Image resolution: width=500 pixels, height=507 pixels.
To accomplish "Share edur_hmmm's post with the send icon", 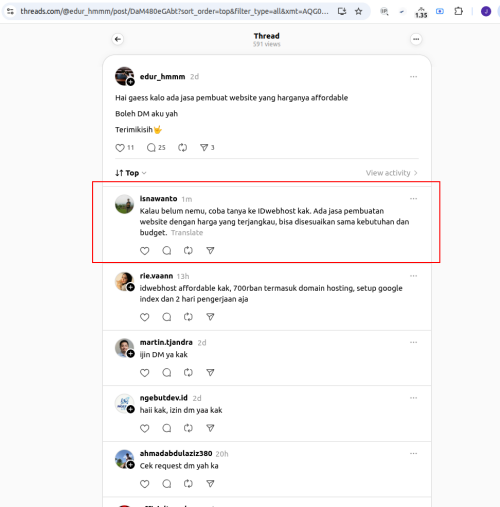I will (x=204, y=148).
